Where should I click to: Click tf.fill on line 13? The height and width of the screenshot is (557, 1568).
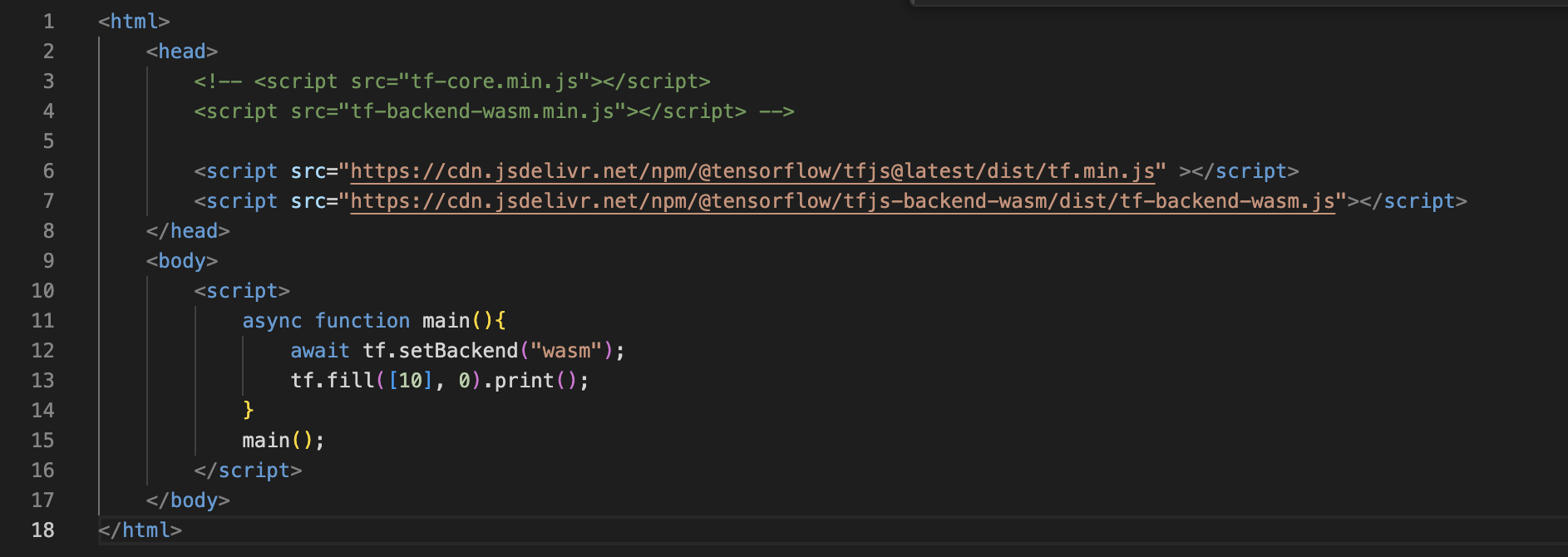click(x=333, y=381)
